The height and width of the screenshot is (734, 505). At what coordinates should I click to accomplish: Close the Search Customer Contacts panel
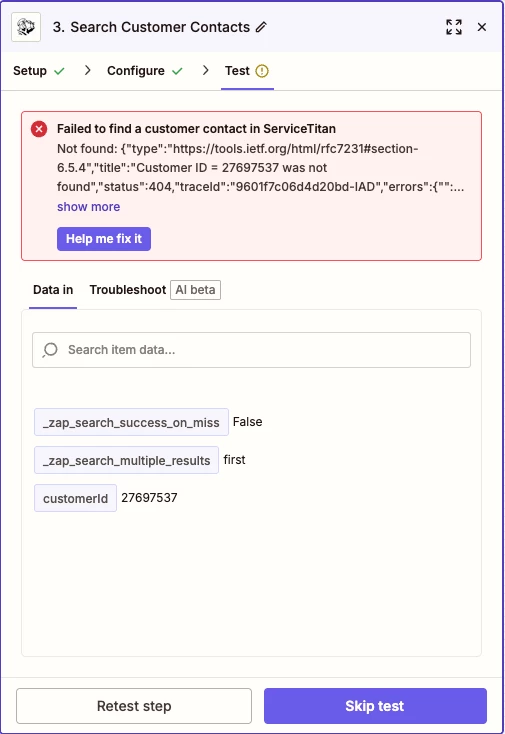pos(482,27)
